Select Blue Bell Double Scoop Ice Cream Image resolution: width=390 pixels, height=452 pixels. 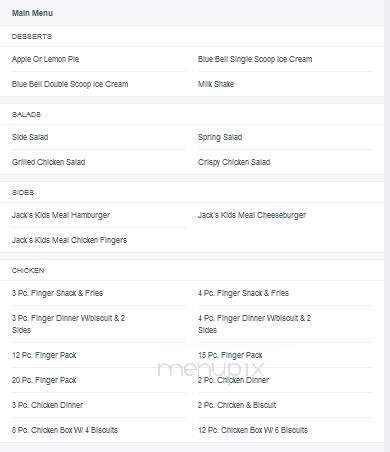70,84
